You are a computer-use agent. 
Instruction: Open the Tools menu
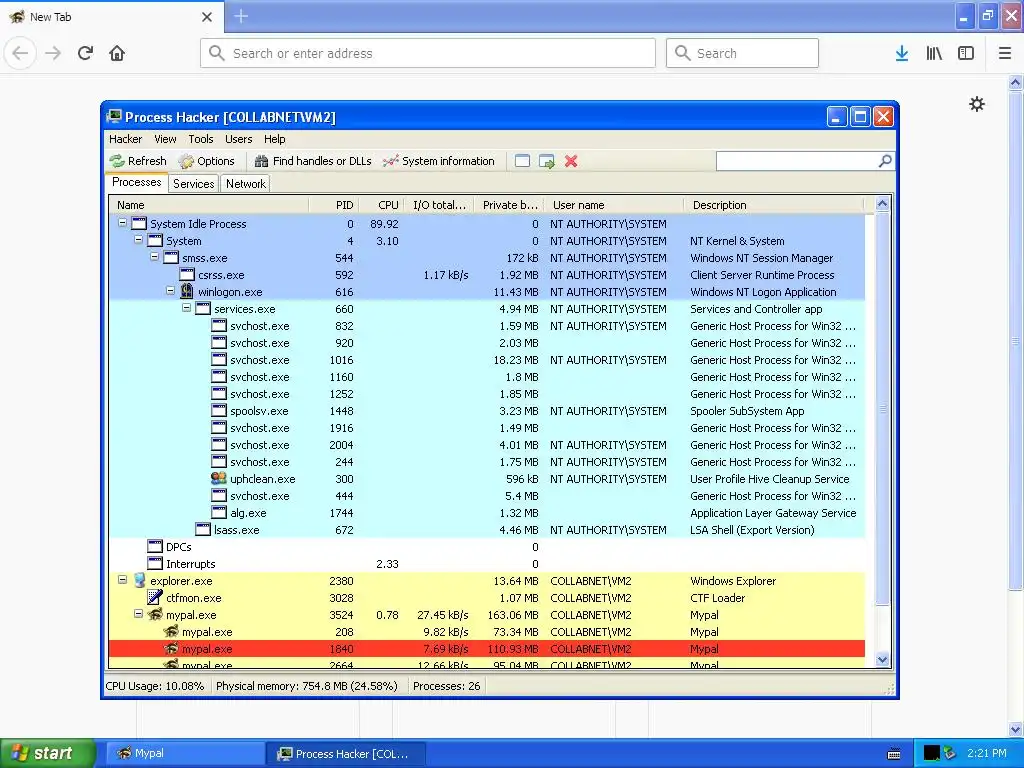coord(201,139)
